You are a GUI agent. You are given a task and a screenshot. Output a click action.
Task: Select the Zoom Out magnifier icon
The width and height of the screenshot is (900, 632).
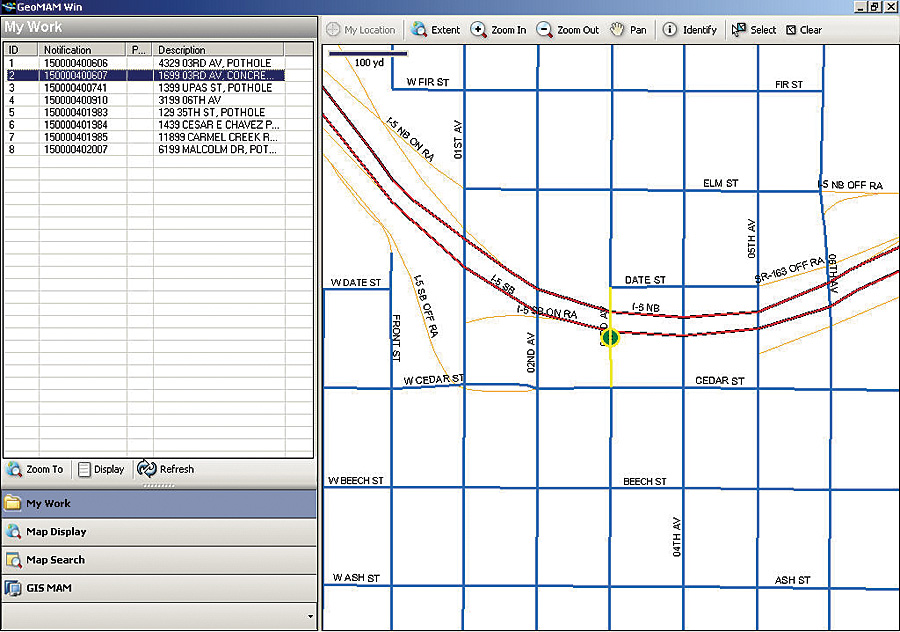(x=544, y=29)
